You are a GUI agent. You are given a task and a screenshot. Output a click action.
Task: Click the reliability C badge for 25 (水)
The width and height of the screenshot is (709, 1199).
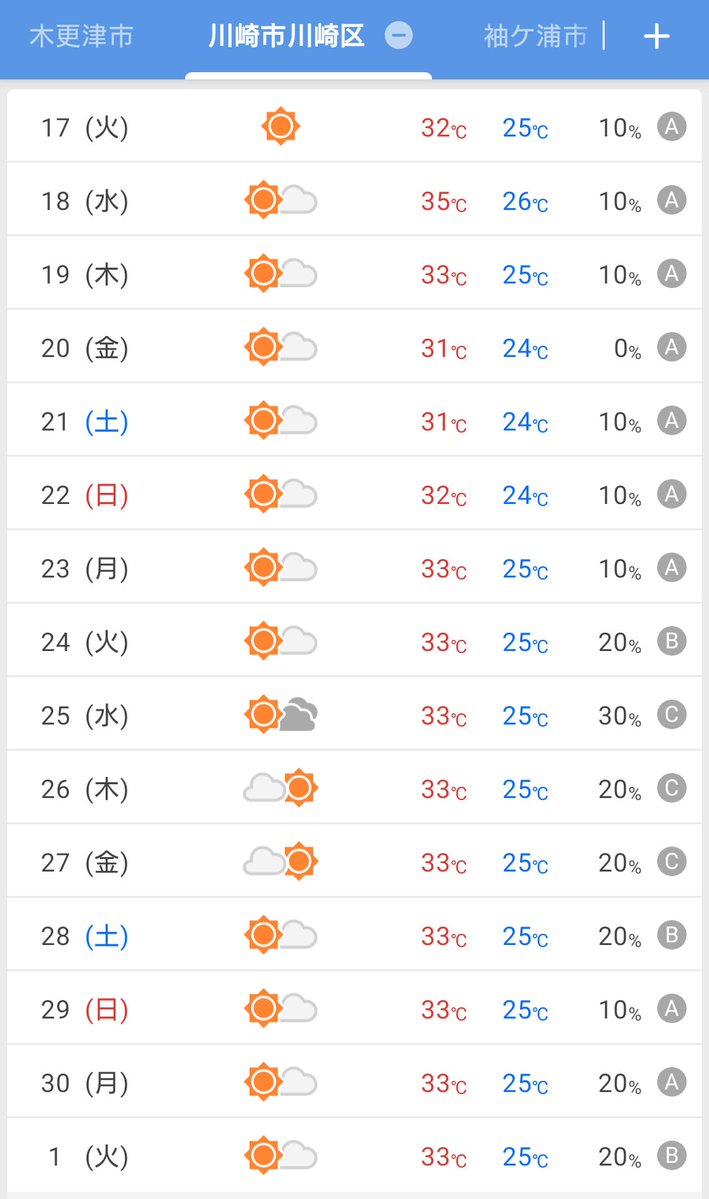click(x=672, y=715)
